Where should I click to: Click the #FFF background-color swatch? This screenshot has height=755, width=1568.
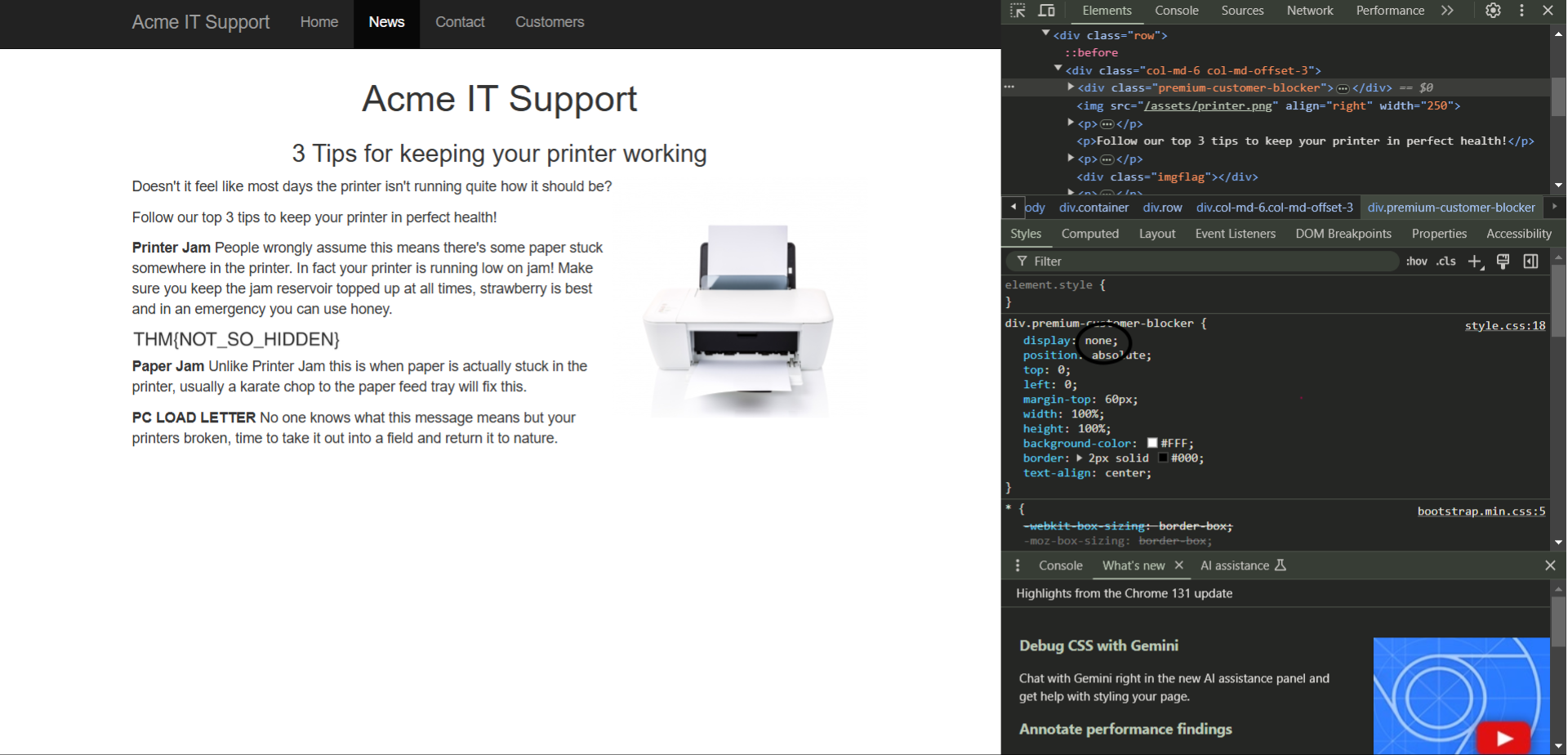point(1152,443)
